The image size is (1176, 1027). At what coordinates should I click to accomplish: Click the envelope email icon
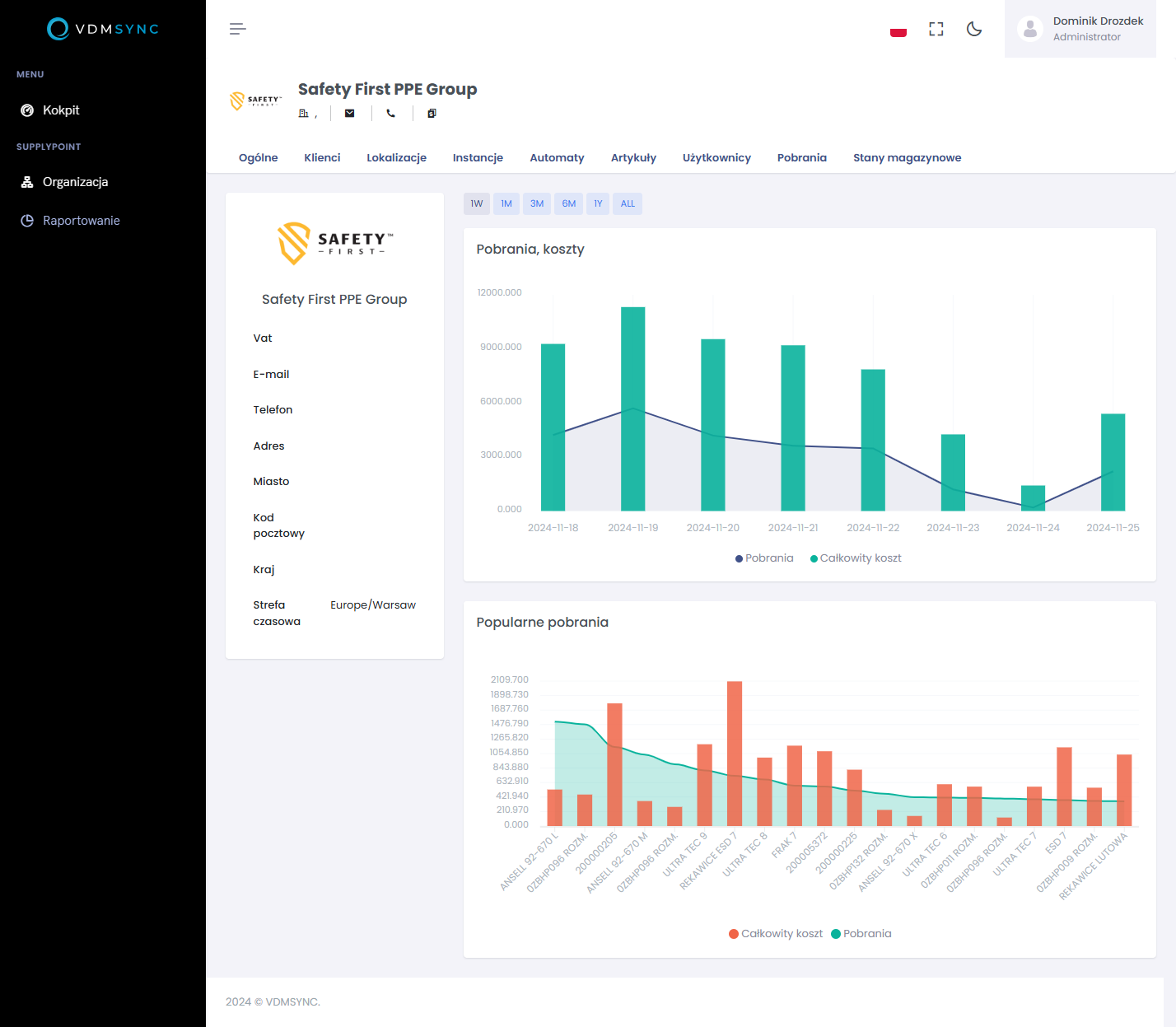(350, 114)
